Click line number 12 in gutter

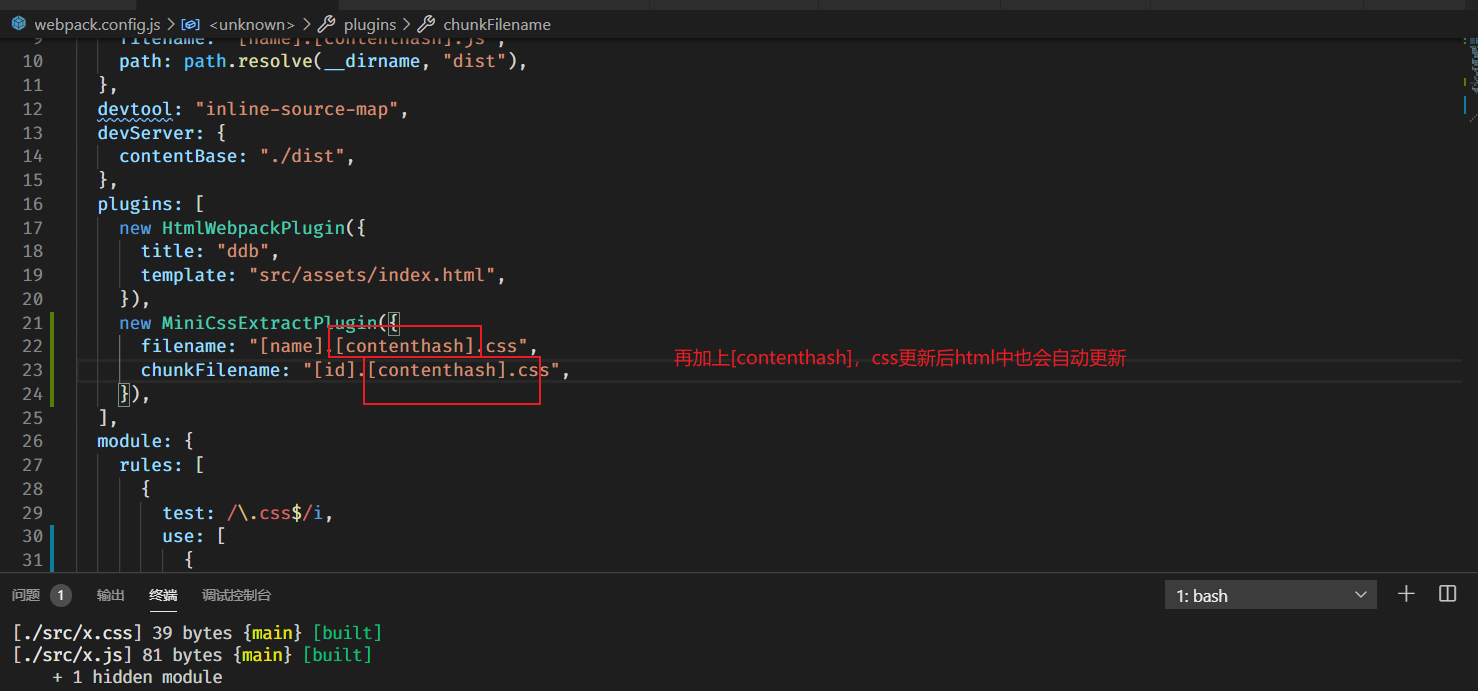(33, 108)
